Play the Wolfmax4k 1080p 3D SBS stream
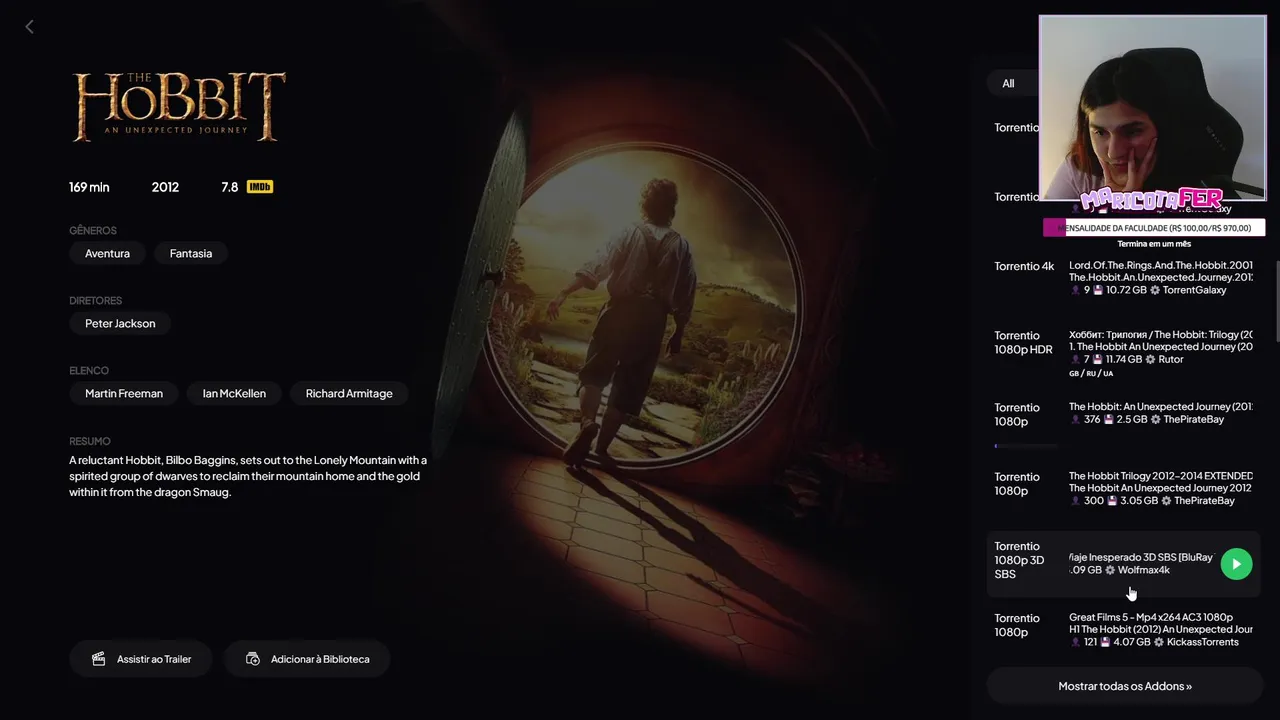The height and width of the screenshot is (720, 1280). (1236, 564)
